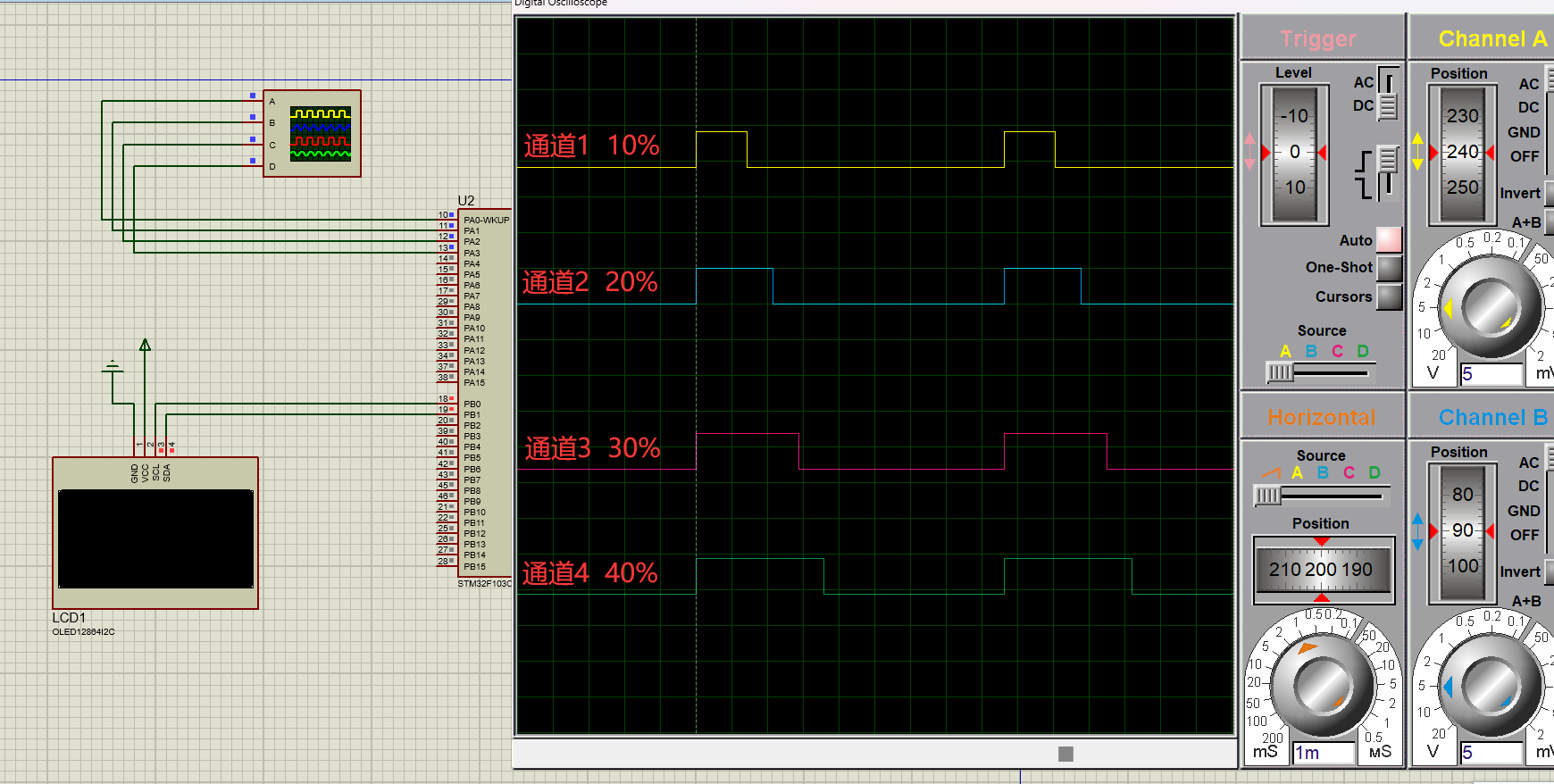Click the Channel B volts value field '5'
The width and height of the screenshot is (1554, 784).
pyautogui.click(x=1491, y=752)
